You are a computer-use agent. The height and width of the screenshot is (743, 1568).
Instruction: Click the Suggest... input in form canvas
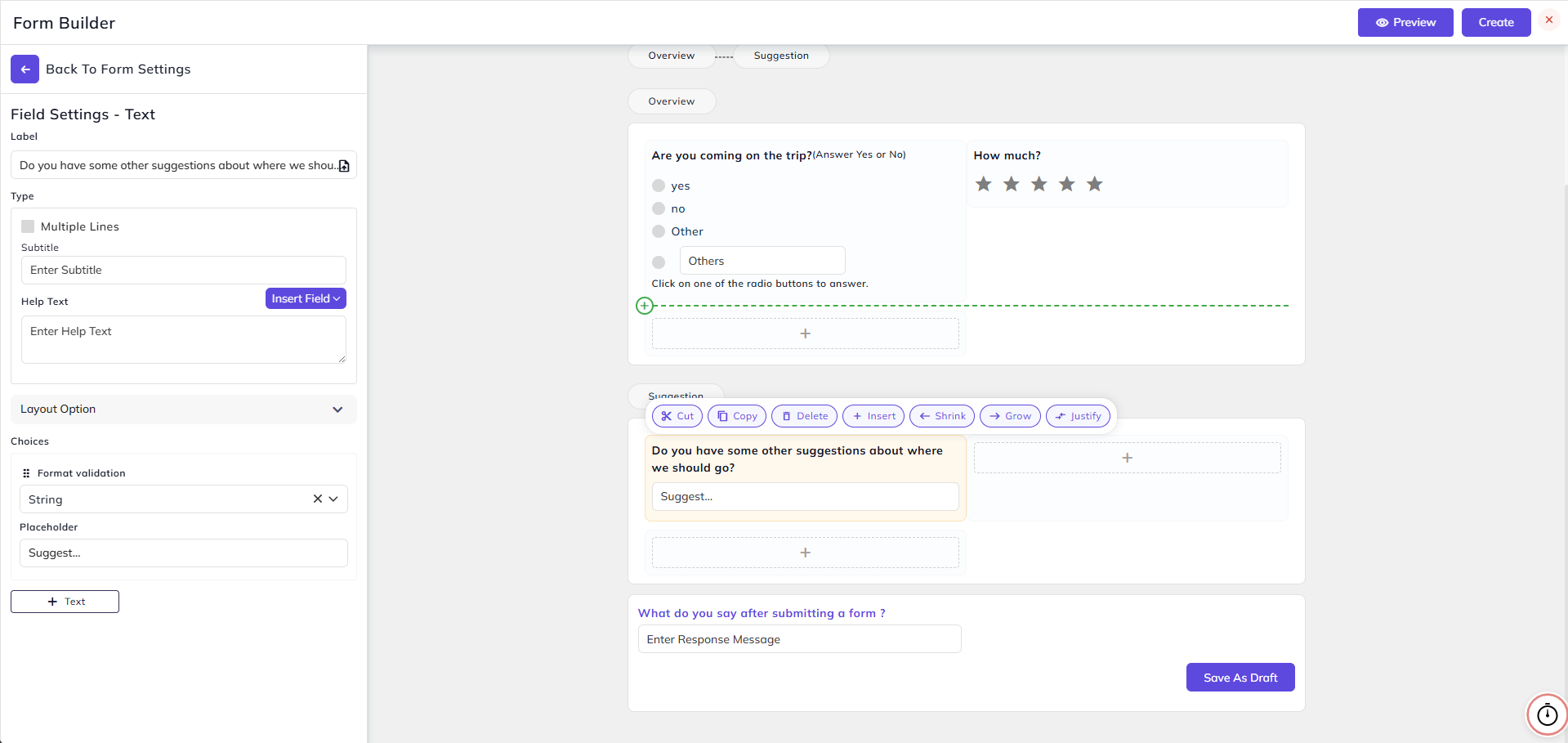(806, 497)
